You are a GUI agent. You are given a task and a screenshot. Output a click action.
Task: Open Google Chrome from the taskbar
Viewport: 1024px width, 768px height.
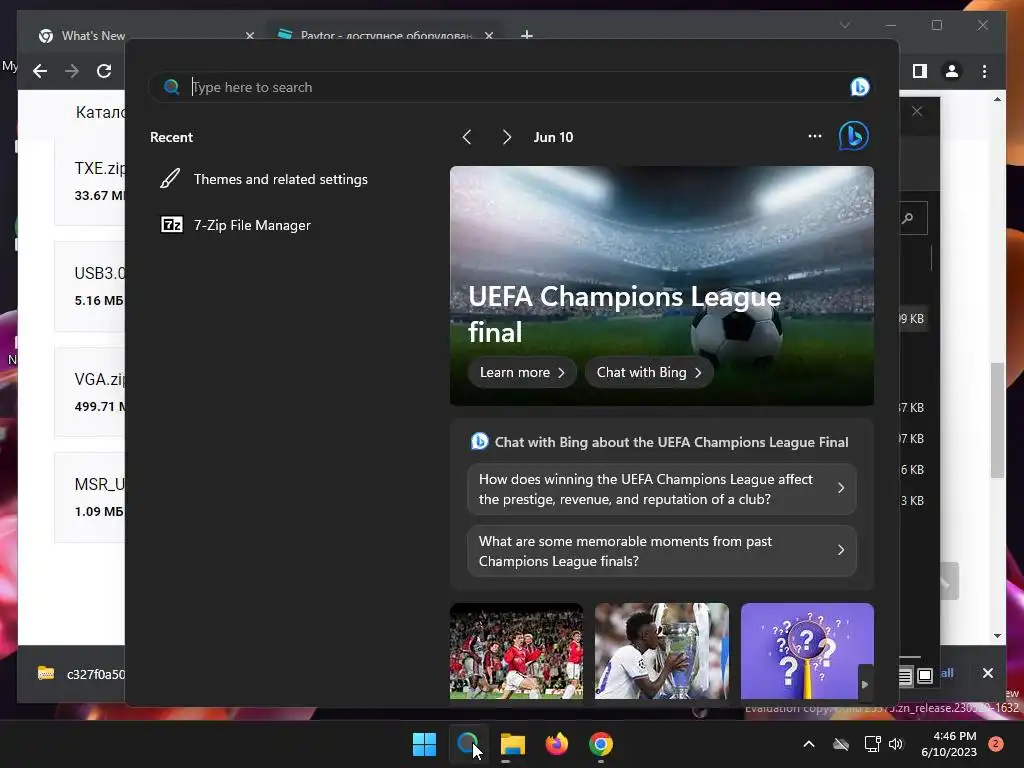click(x=601, y=744)
